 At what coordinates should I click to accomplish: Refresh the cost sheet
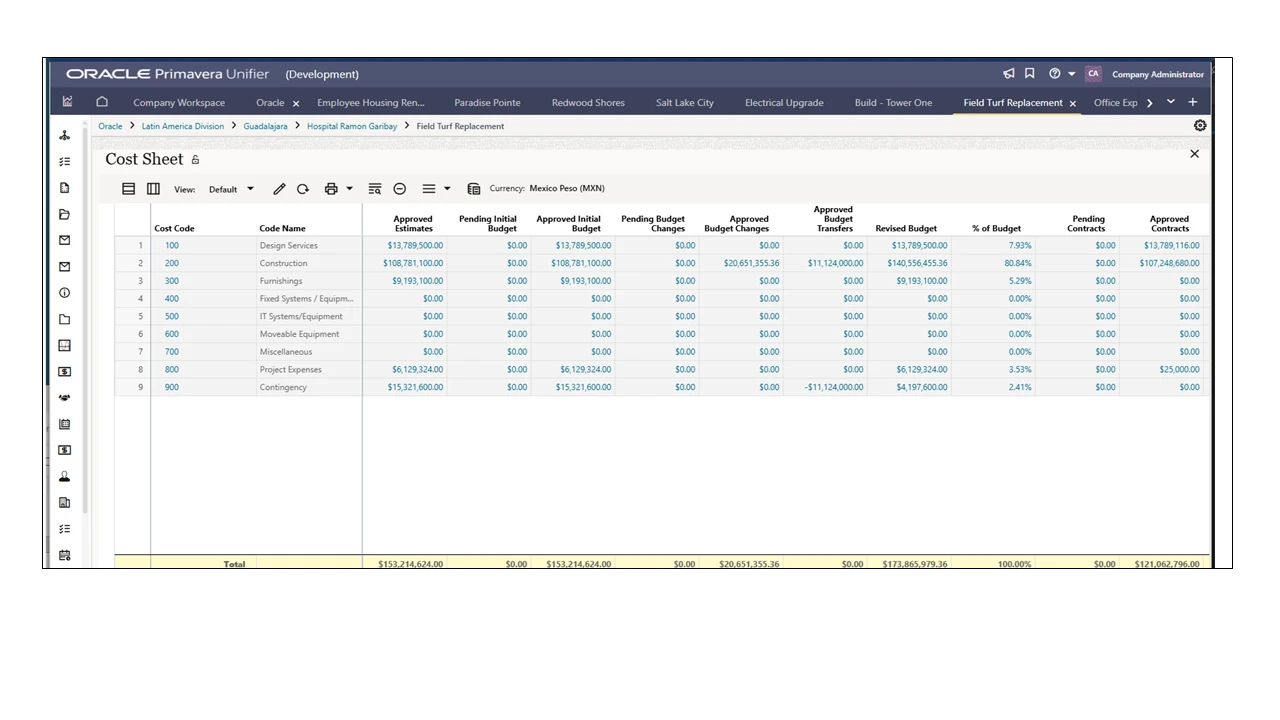[x=302, y=189]
